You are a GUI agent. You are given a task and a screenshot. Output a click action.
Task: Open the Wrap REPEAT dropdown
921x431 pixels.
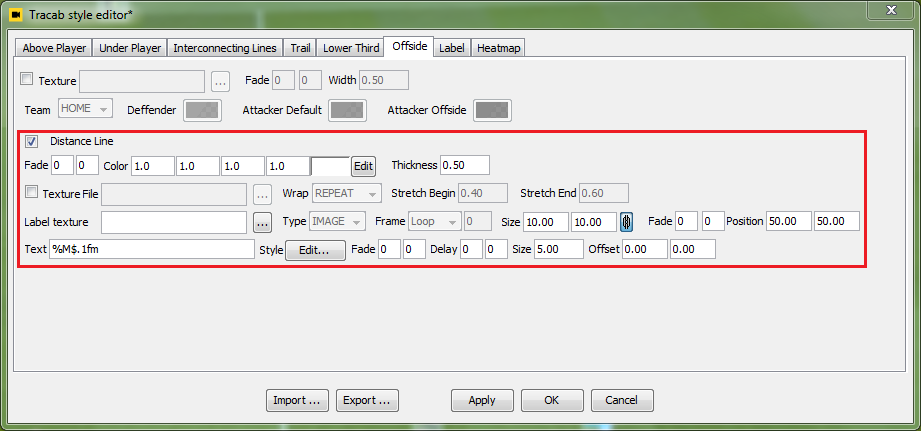346,193
